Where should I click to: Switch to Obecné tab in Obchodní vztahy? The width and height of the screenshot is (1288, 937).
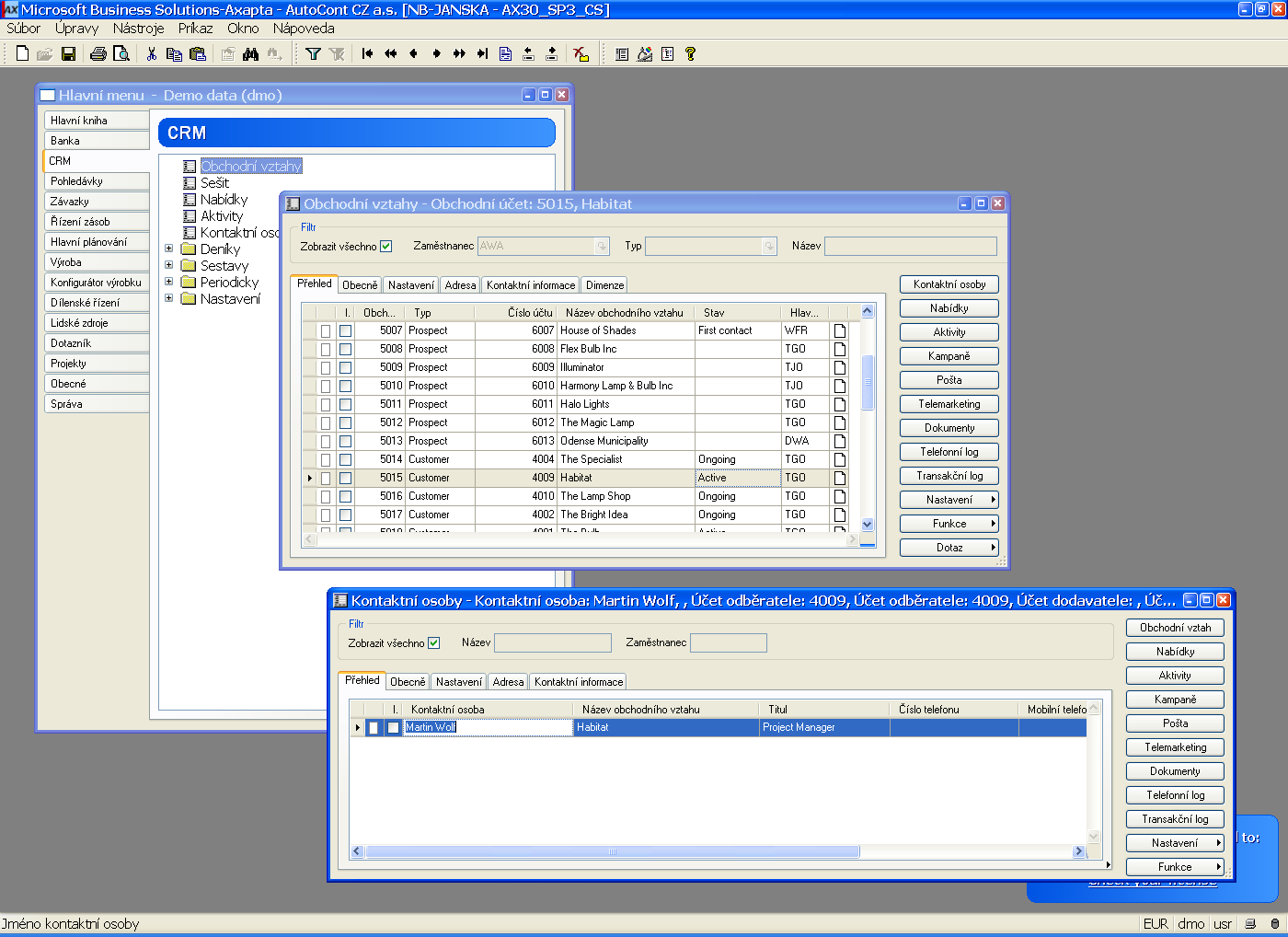tap(360, 285)
